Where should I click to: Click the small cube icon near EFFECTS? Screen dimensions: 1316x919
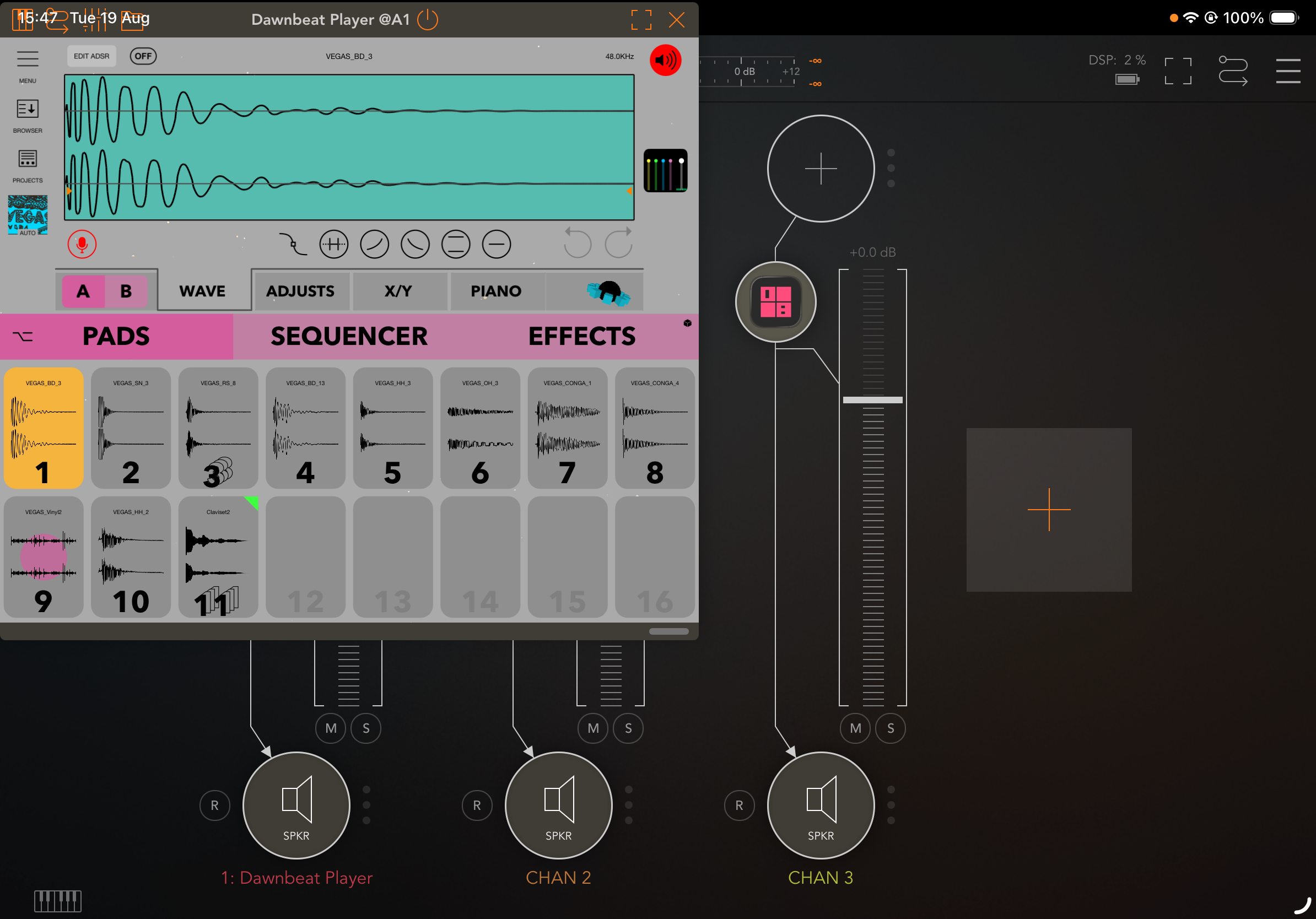[x=687, y=323]
